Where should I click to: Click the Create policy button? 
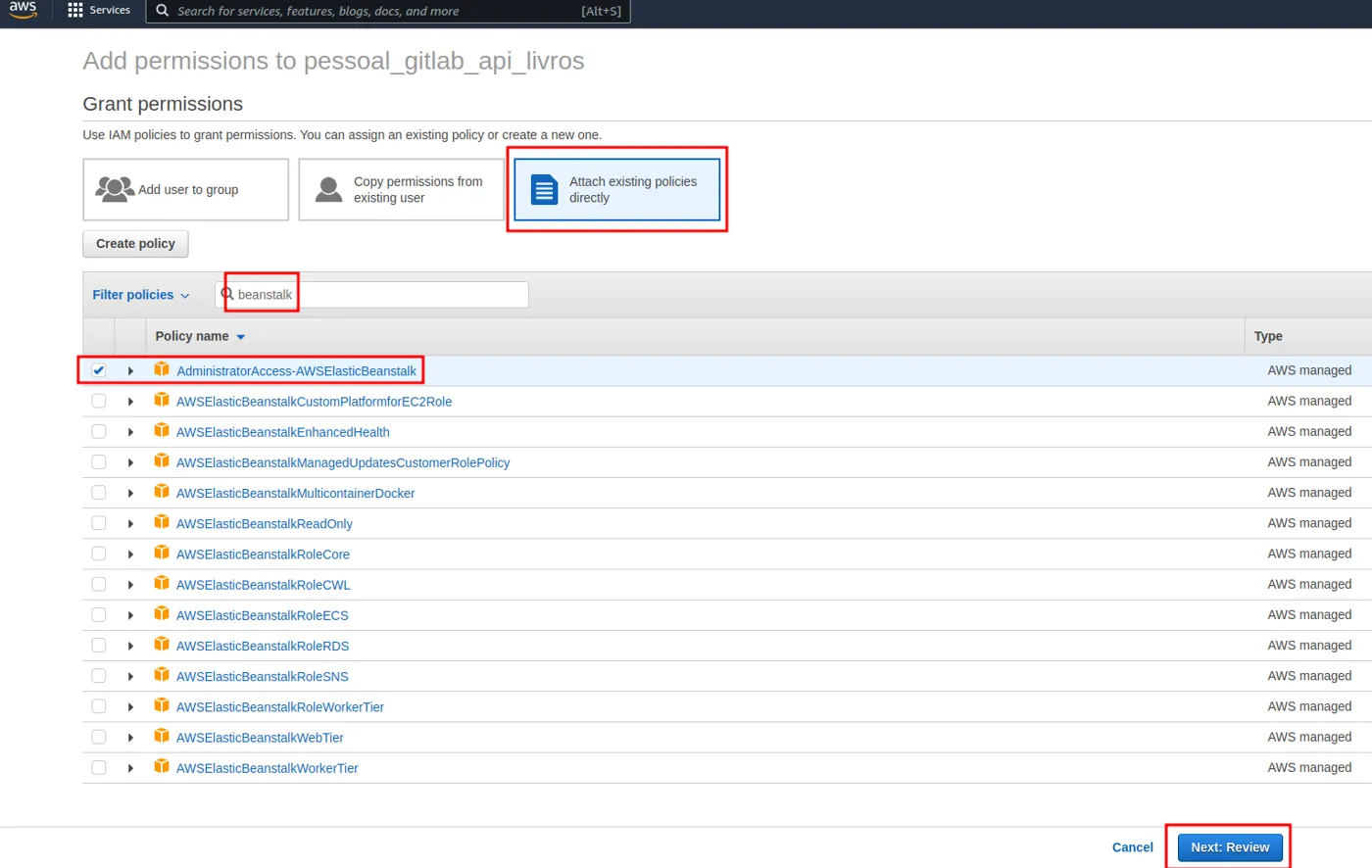click(x=135, y=244)
